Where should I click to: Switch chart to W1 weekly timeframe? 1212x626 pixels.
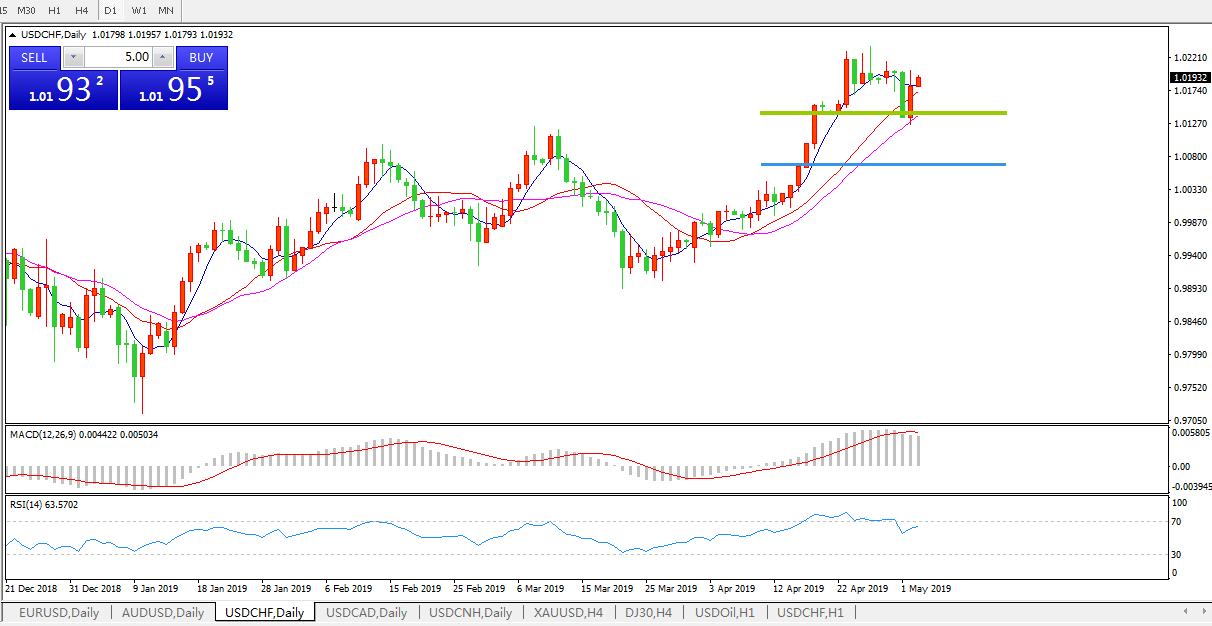[139, 10]
